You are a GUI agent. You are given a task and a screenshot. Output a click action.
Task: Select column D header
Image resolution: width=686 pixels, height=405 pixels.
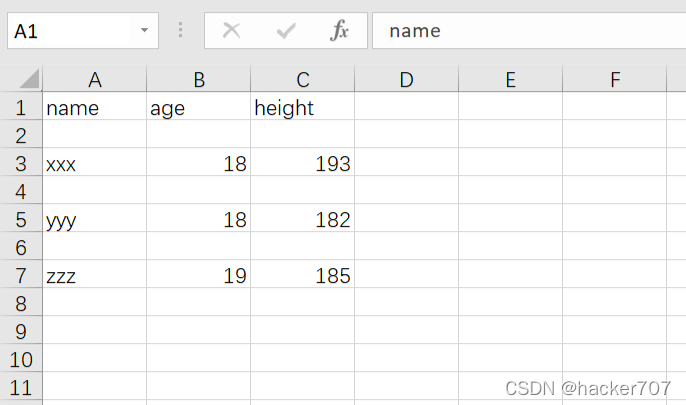(406, 80)
